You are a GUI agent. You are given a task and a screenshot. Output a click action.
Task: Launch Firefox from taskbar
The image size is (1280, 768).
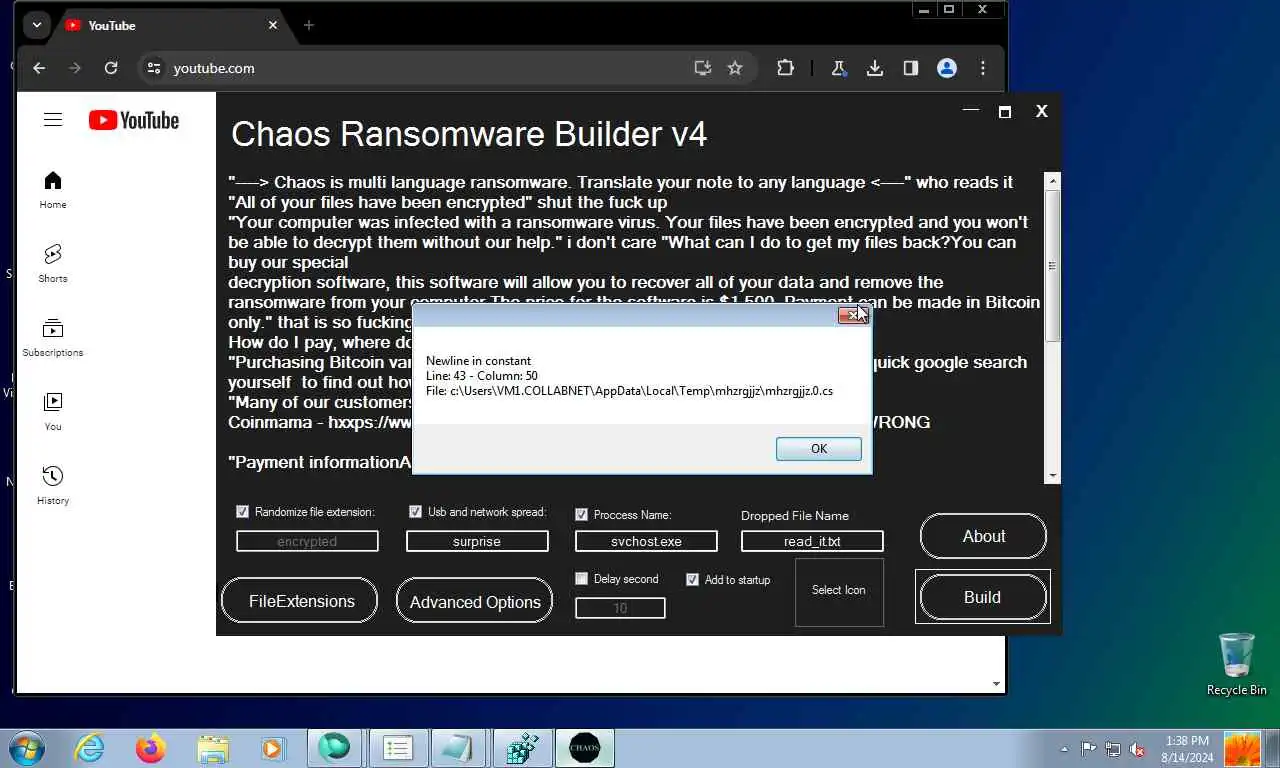[x=151, y=748]
